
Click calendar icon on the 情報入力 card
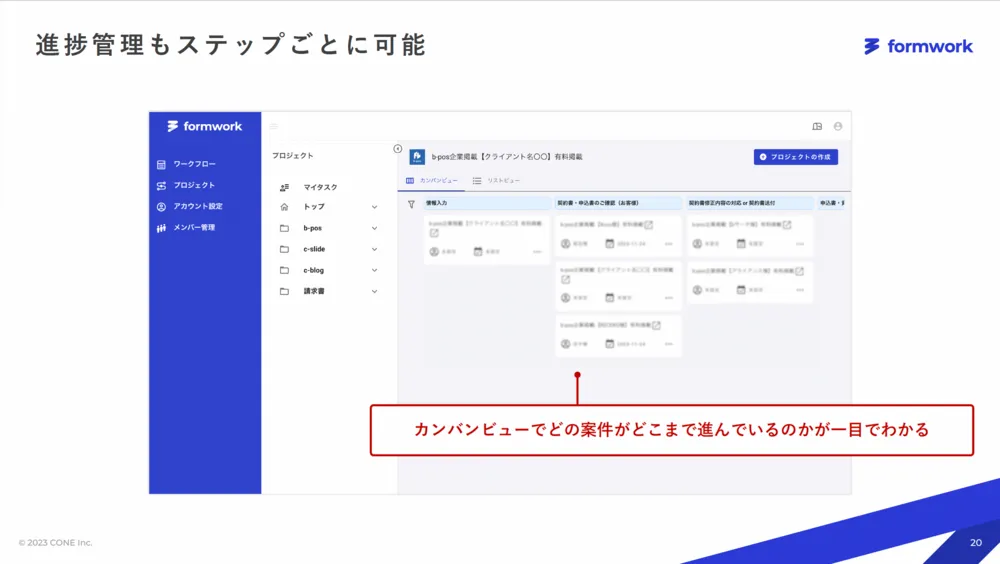(x=478, y=251)
